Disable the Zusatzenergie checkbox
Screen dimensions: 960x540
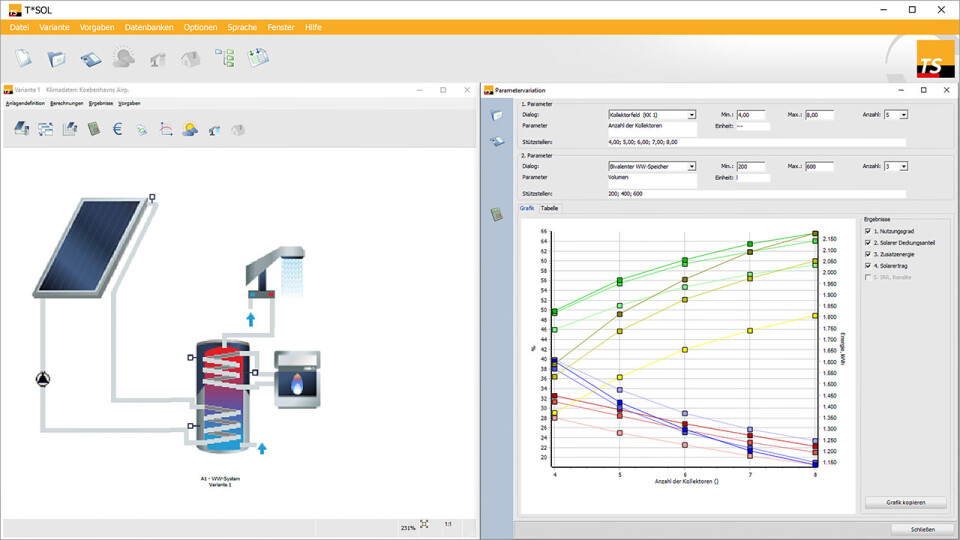868,255
